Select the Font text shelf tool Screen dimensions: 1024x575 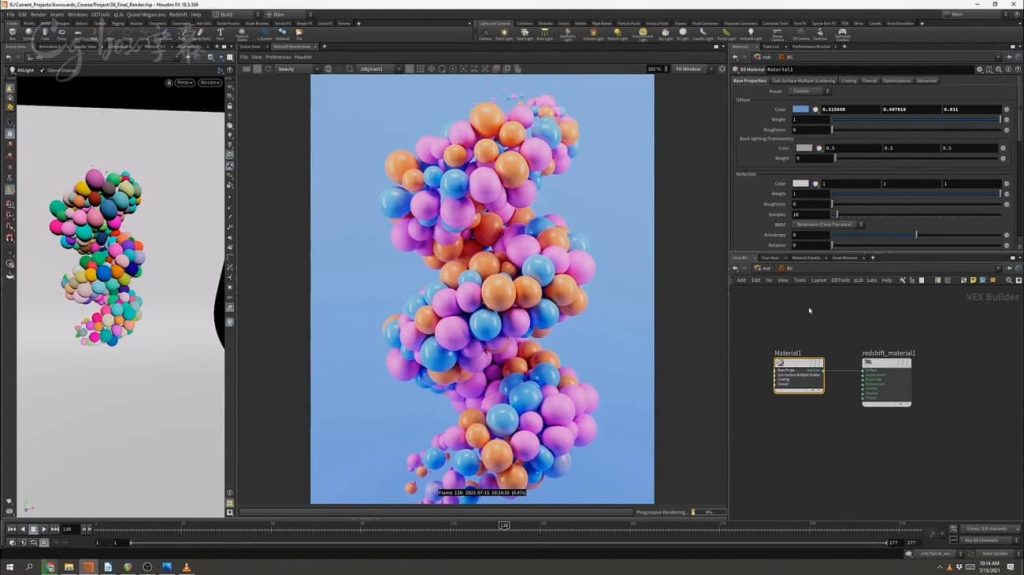[220, 33]
